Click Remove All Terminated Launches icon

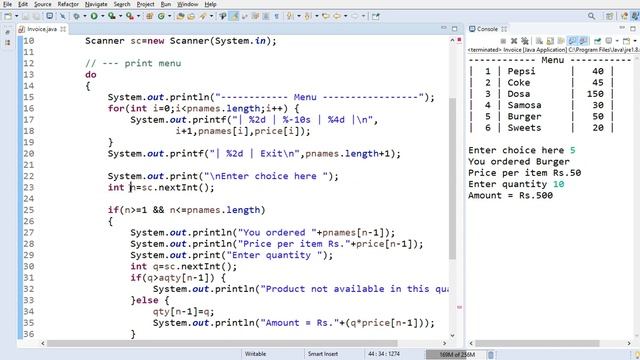point(525,41)
